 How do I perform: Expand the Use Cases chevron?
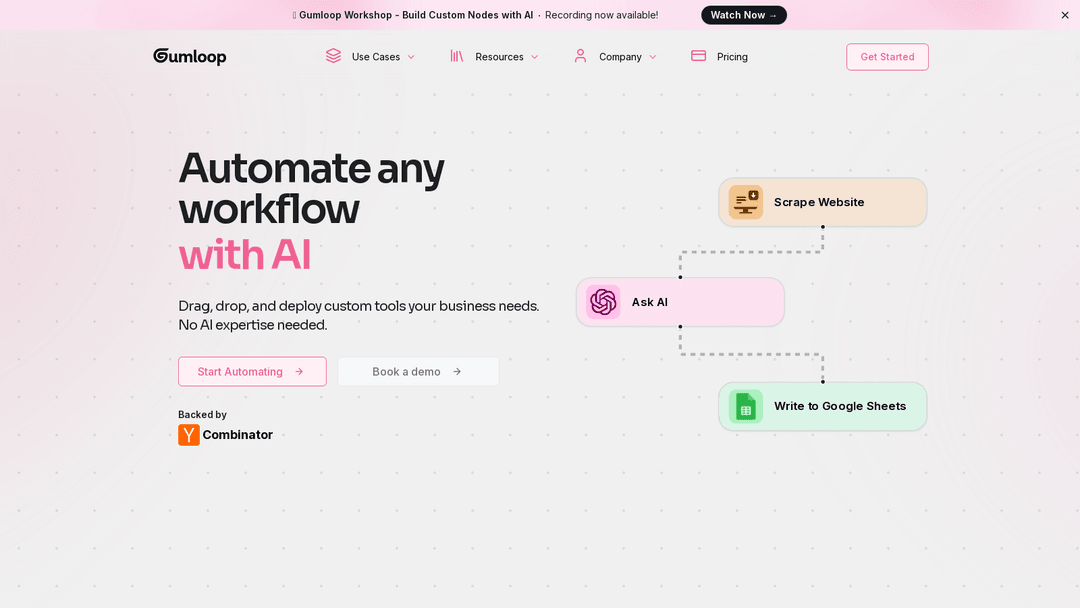tap(411, 57)
